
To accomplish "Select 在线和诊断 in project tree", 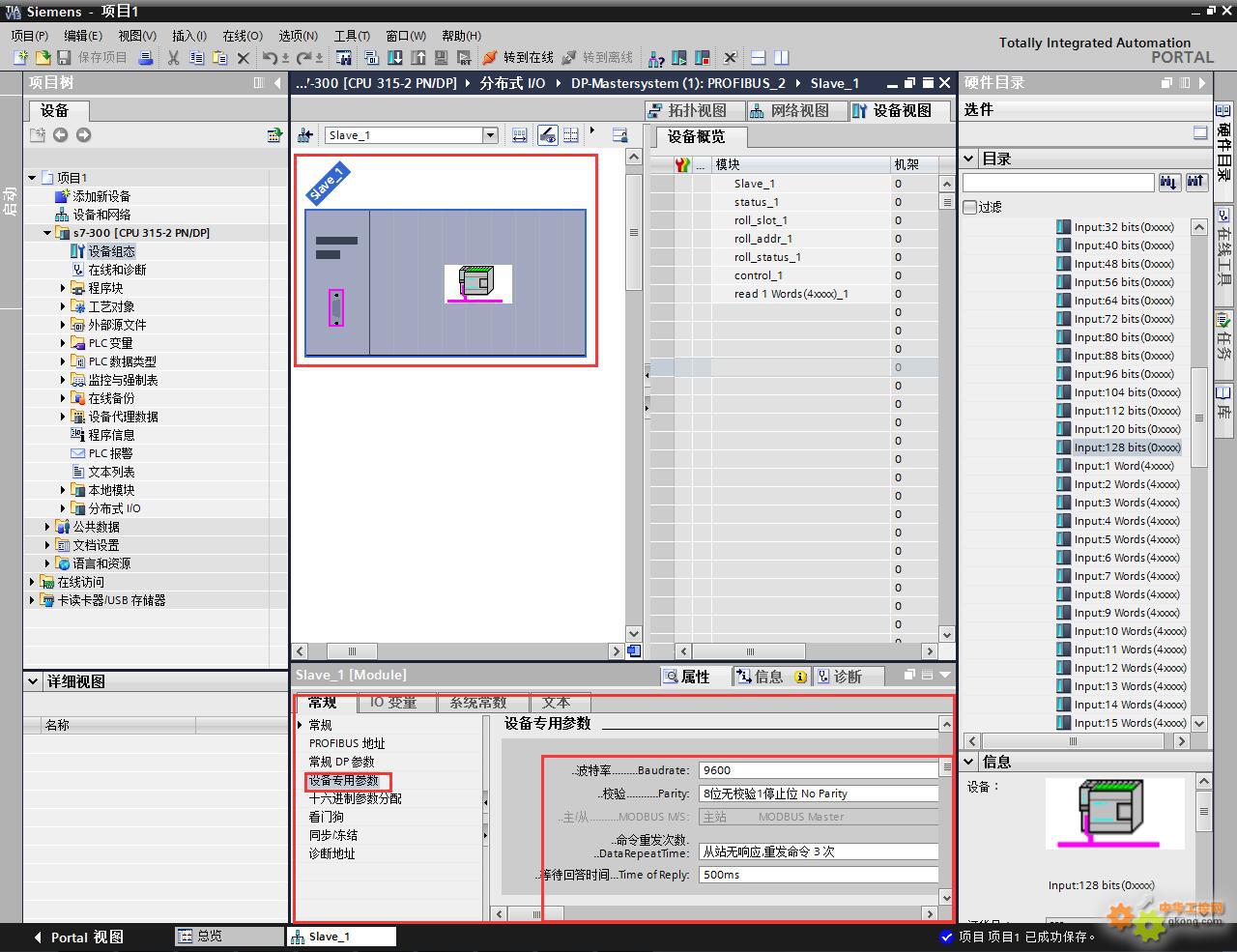I will pyautogui.click(x=117, y=270).
